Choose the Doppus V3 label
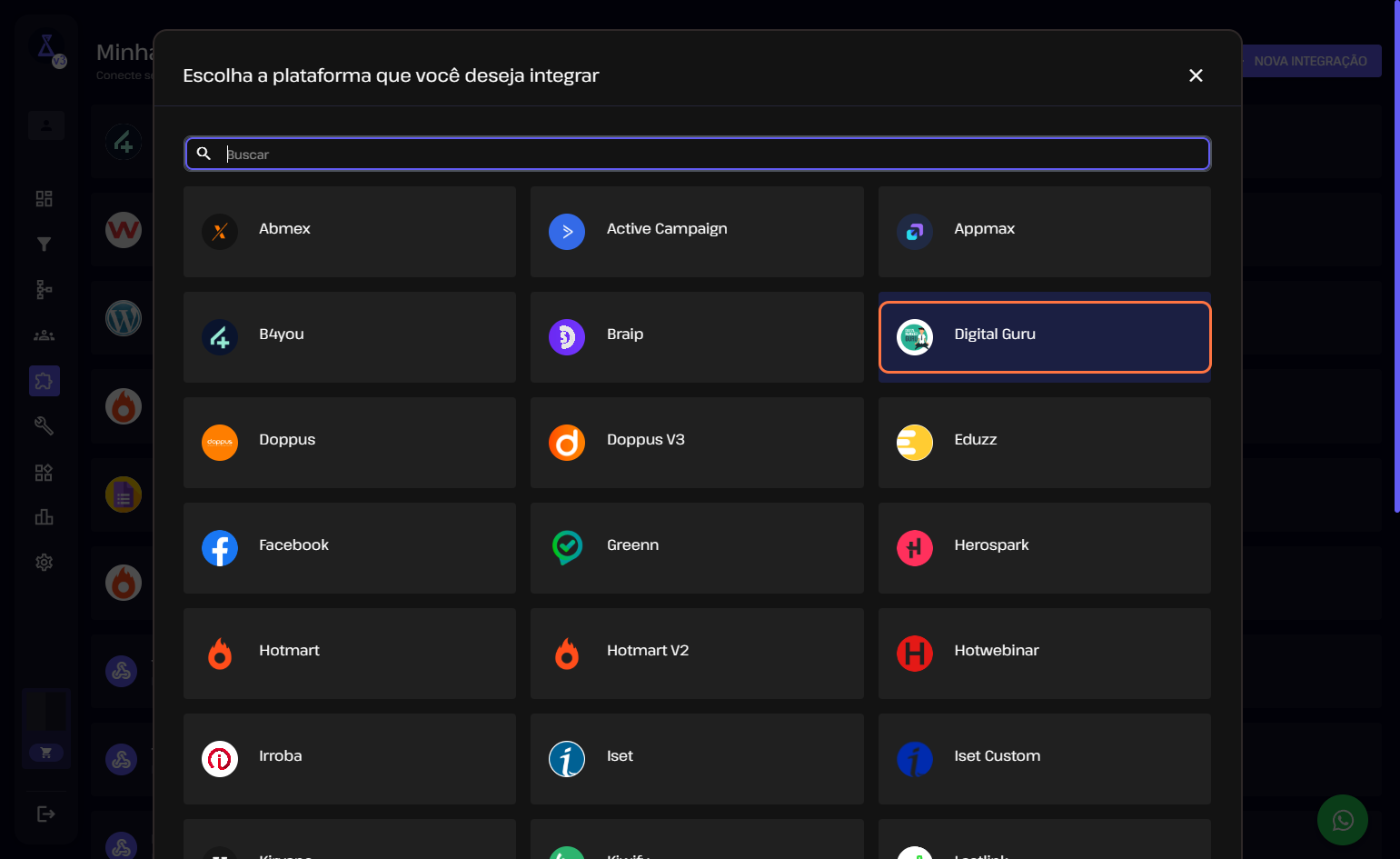The image size is (1400, 859). 646,440
